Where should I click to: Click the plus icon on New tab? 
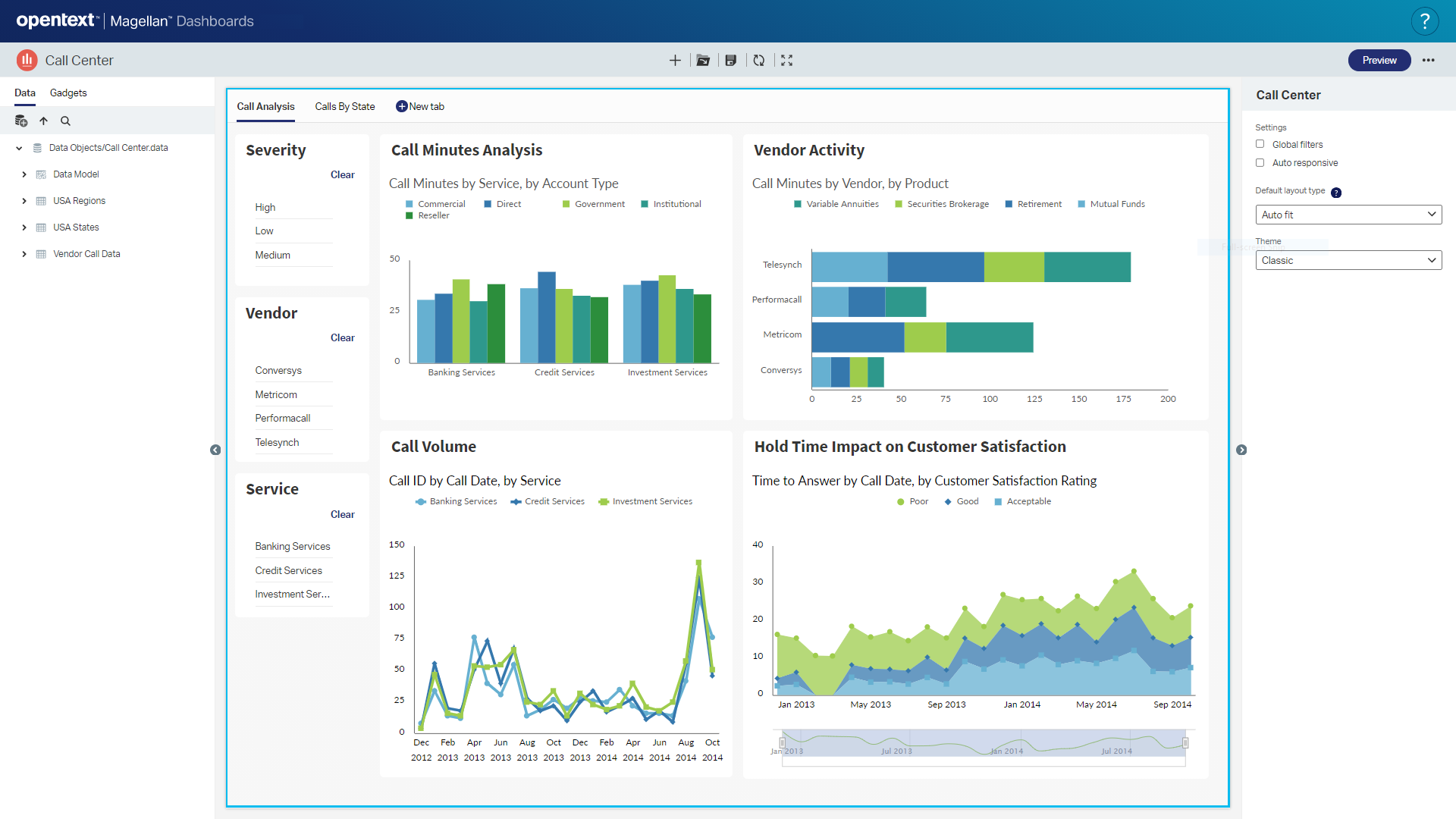coord(401,106)
